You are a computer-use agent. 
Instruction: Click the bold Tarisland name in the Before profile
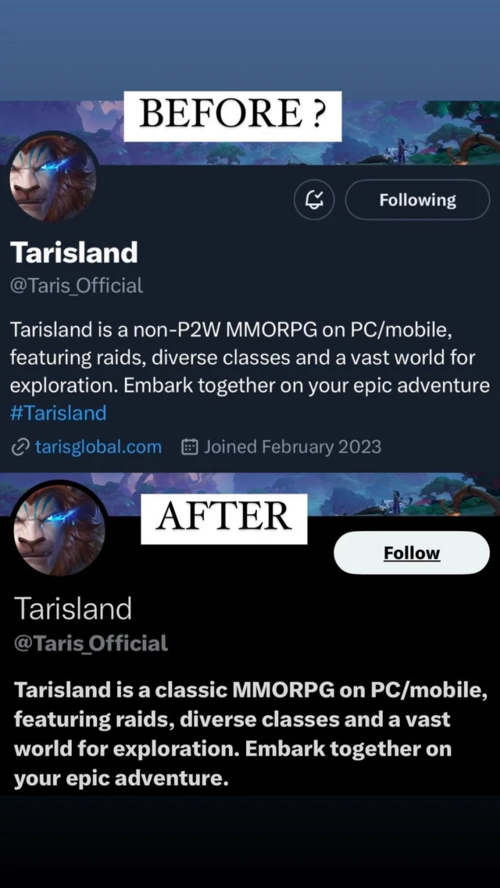coord(74,252)
